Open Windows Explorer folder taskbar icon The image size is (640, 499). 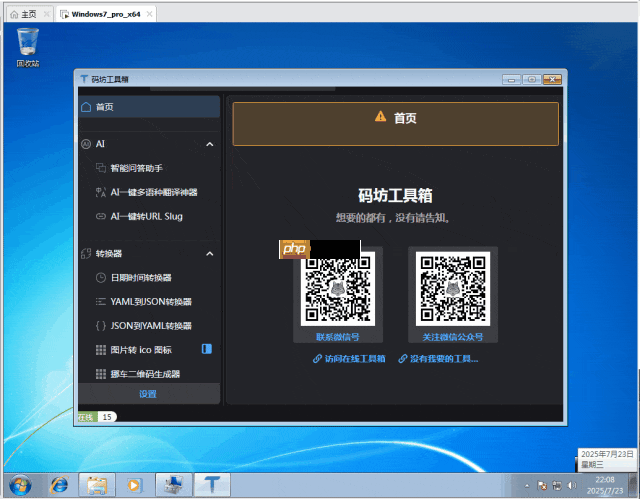click(97, 485)
